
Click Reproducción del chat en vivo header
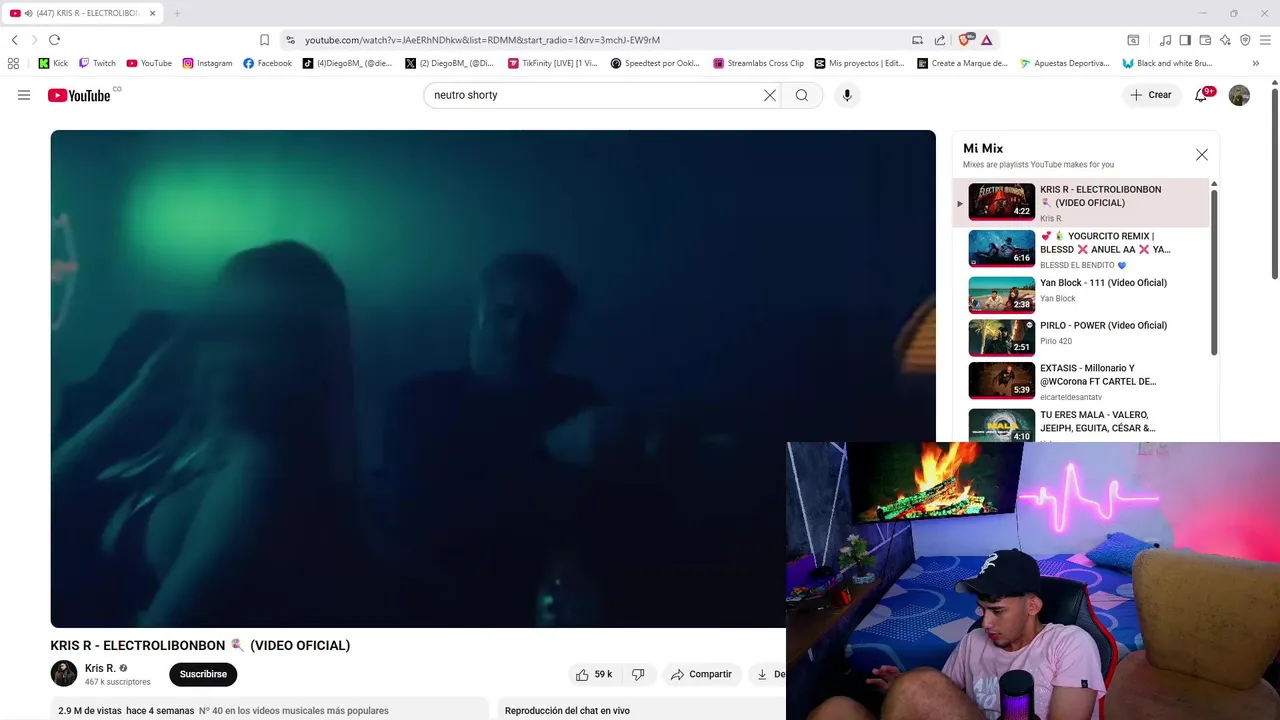click(567, 711)
